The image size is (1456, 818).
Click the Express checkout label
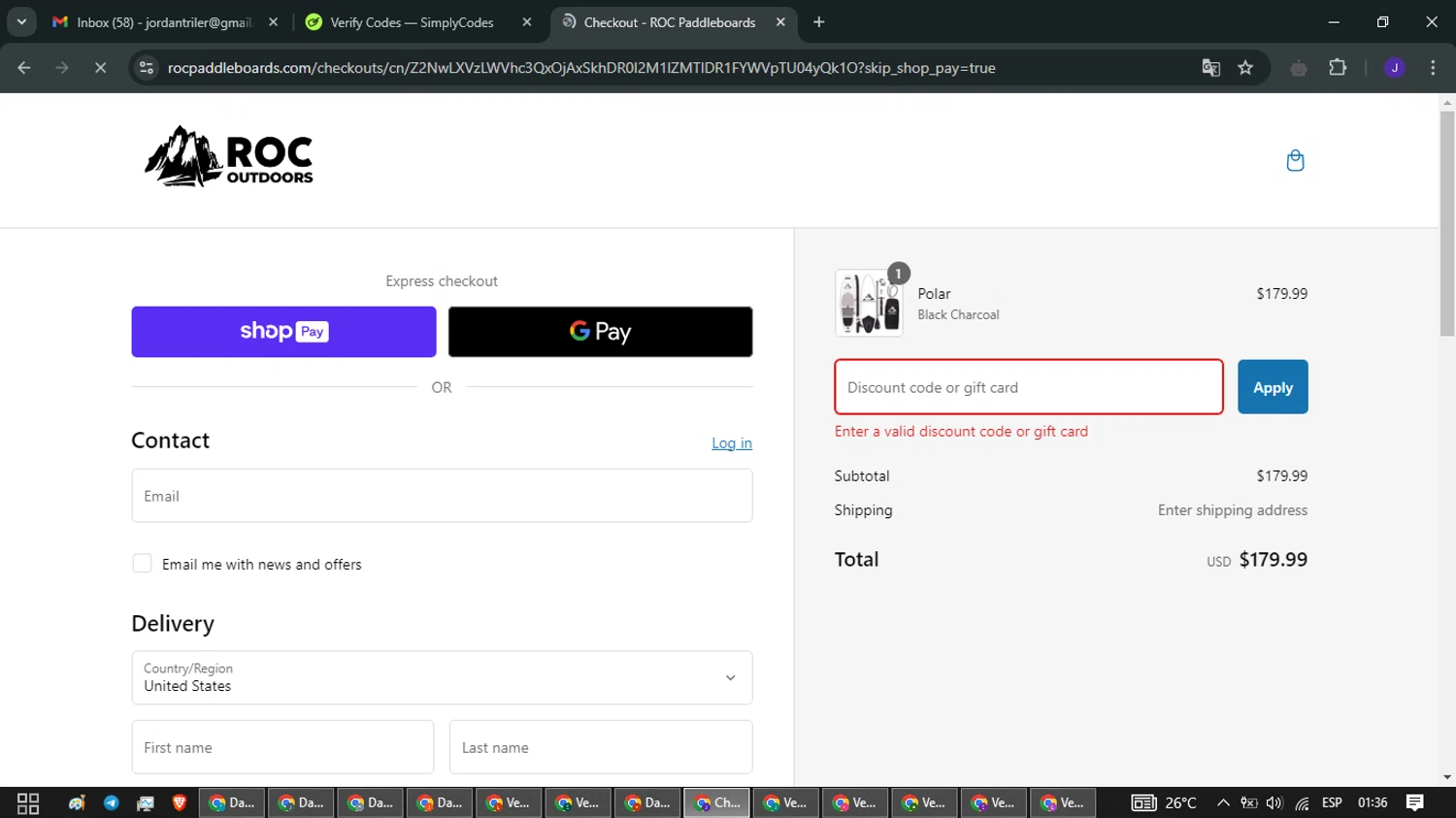click(442, 281)
